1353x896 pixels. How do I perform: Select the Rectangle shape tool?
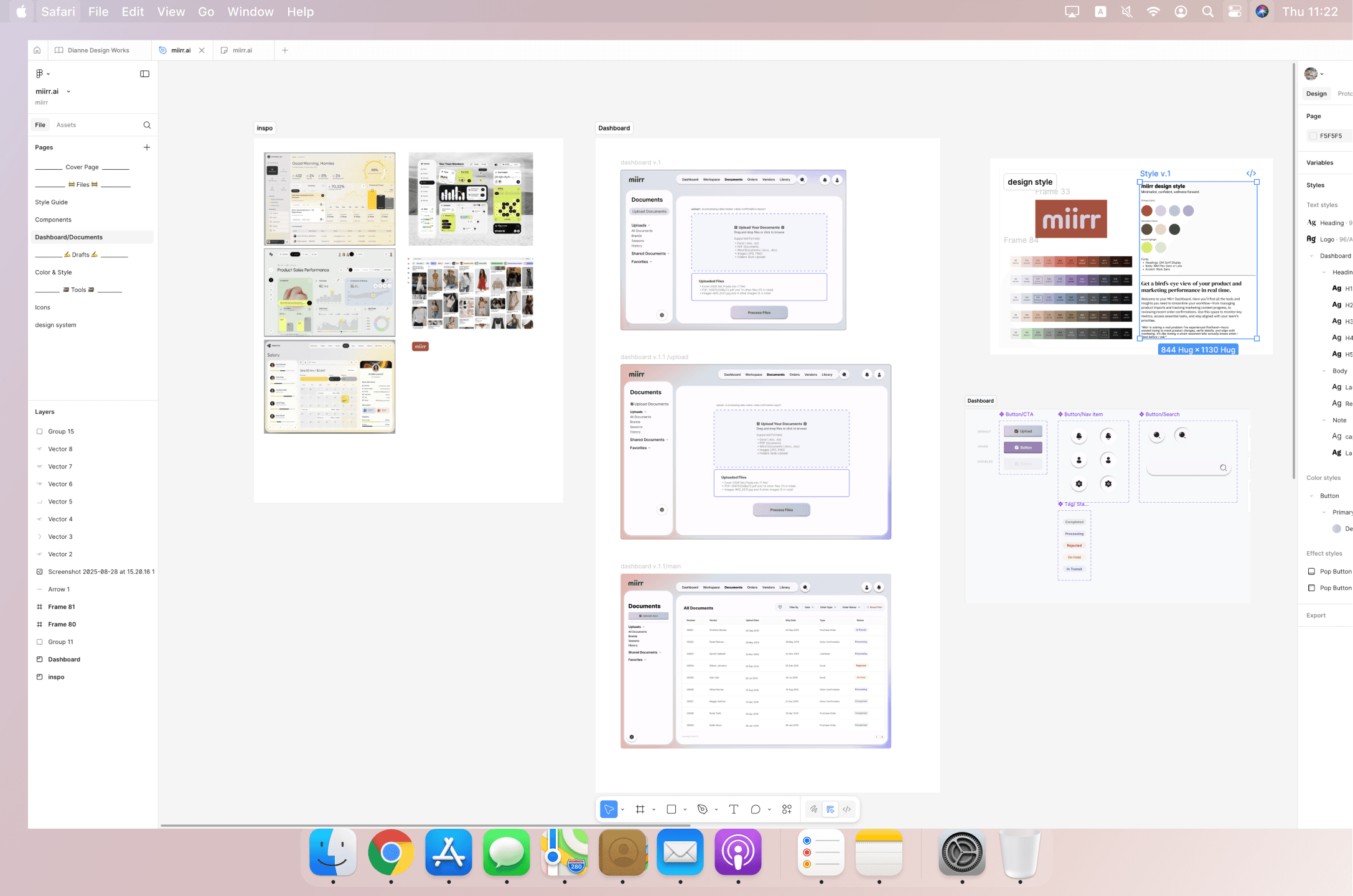672,810
